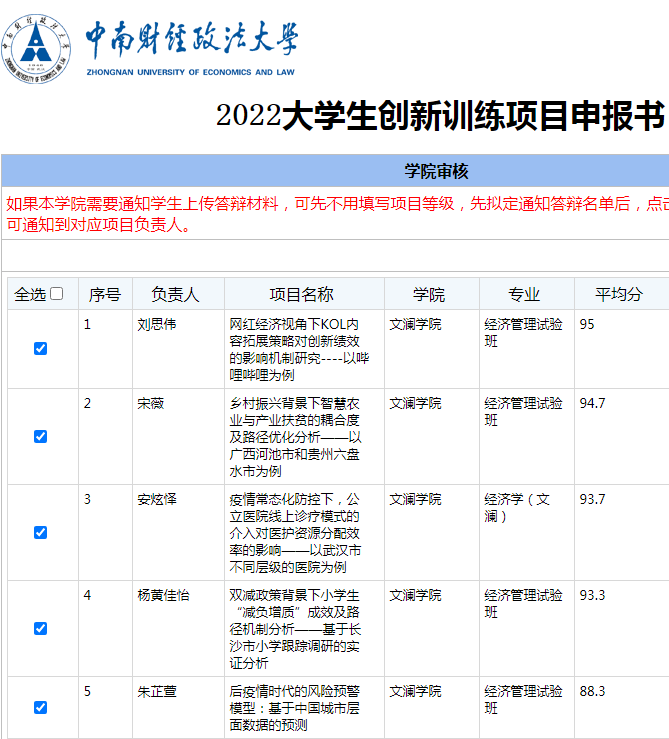Click the 学院 column header

[x=430, y=294]
